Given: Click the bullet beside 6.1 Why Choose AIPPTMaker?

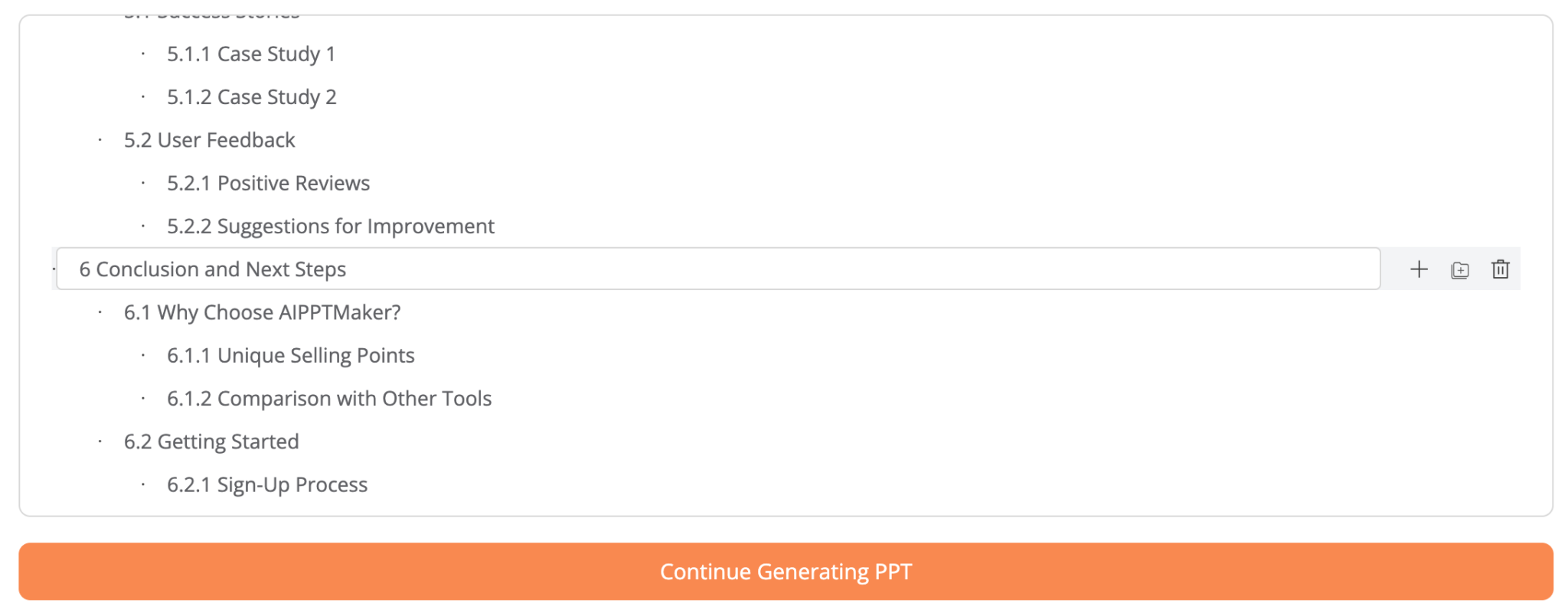Looking at the screenshot, I should (x=100, y=312).
